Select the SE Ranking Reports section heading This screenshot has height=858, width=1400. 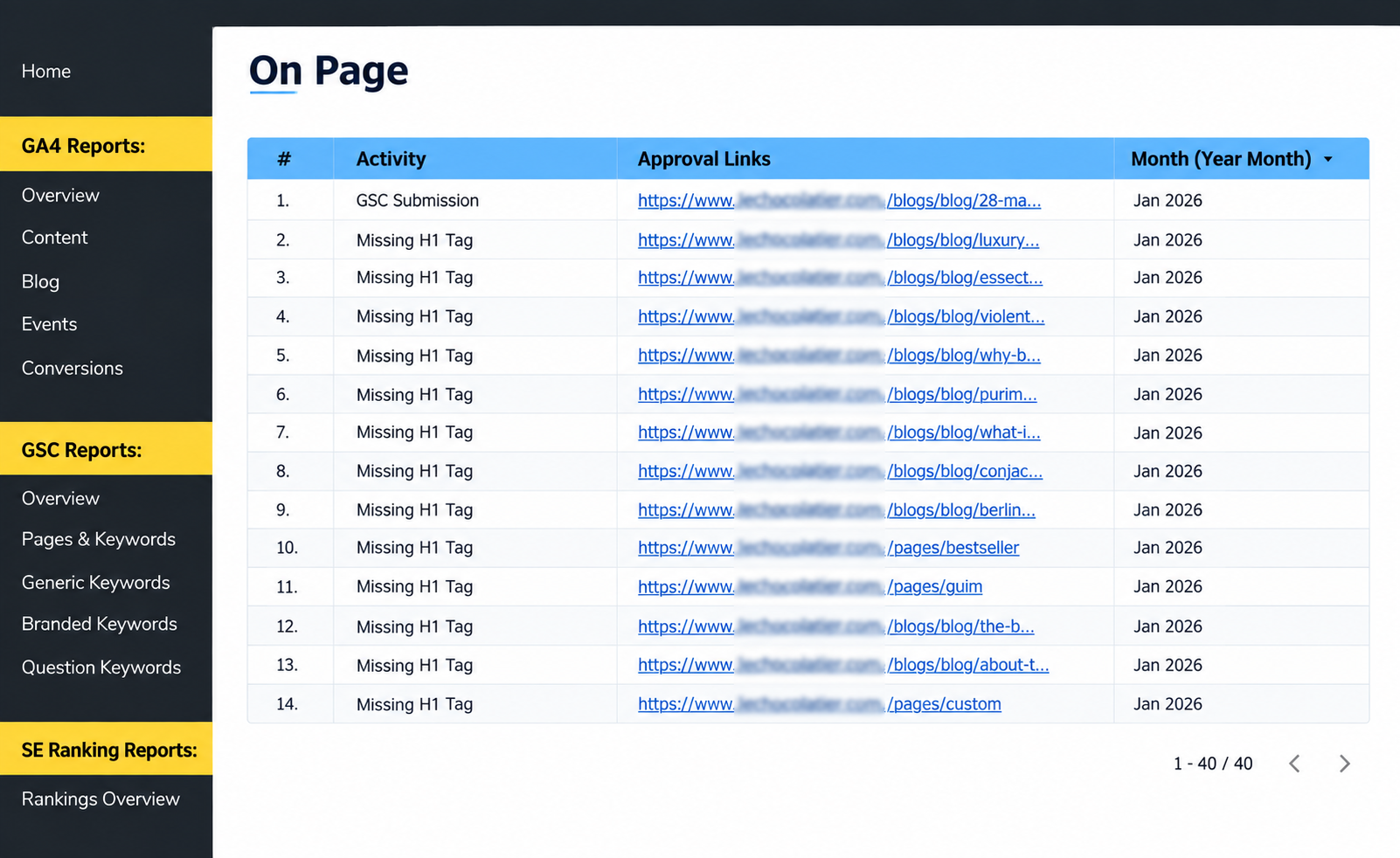click(109, 751)
